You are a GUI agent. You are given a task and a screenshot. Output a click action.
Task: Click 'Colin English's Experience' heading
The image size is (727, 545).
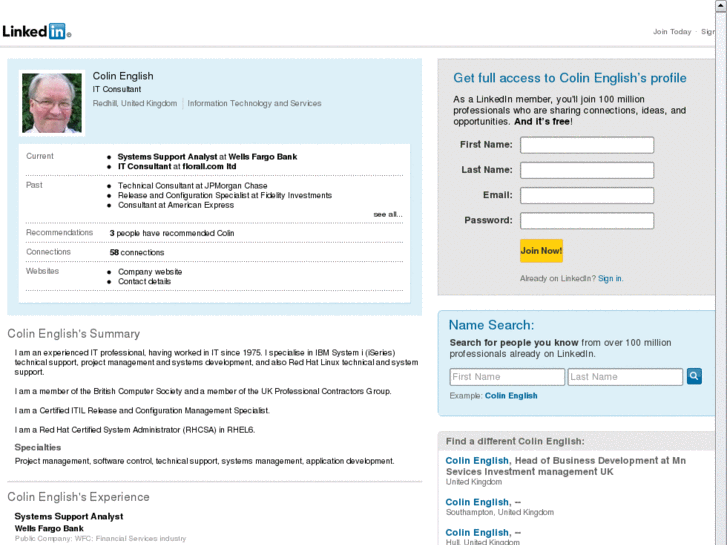pyautogui.click(x=78, y=497)
